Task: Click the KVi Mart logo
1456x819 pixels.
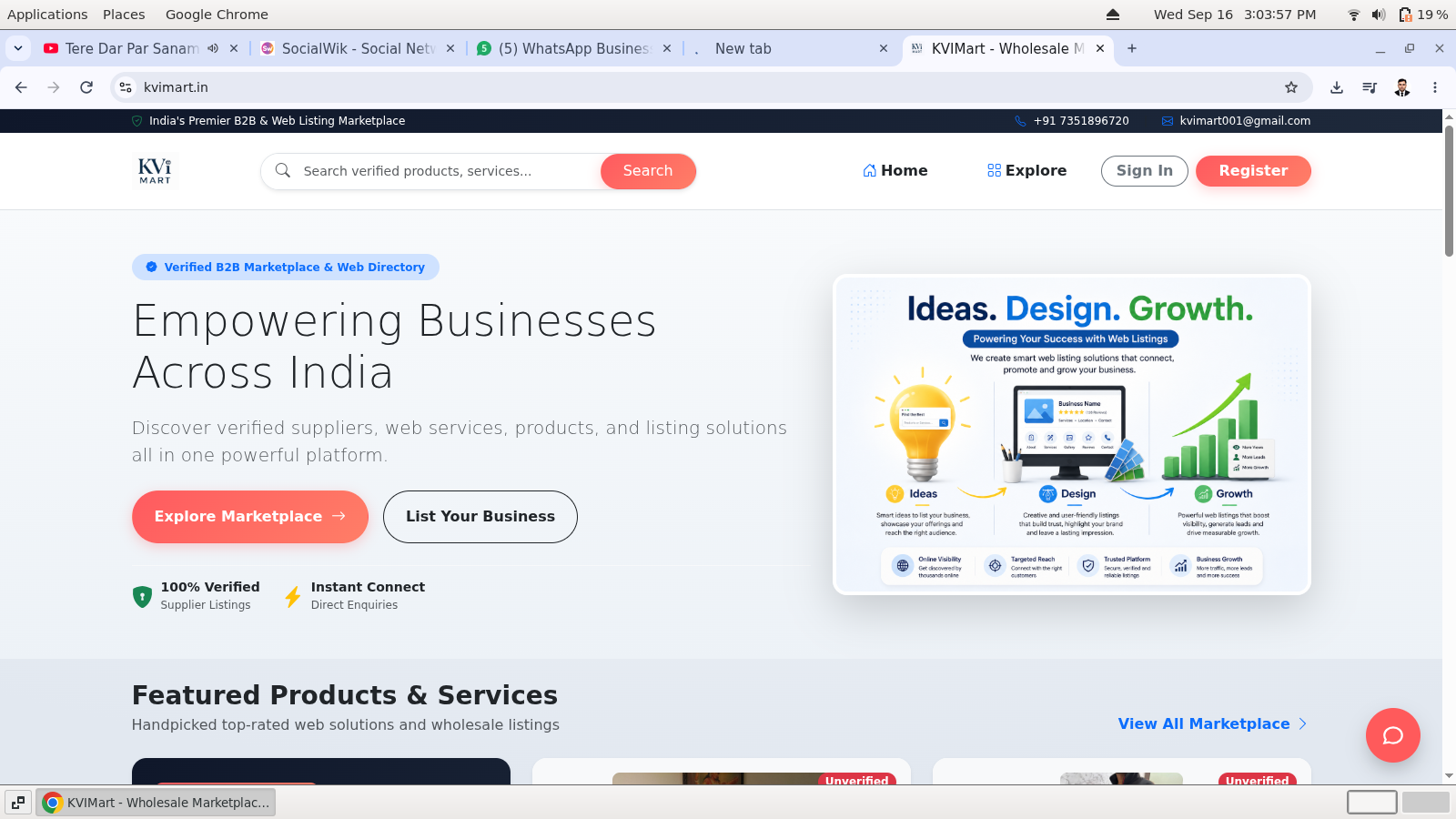Action: [x=155, y=170]
